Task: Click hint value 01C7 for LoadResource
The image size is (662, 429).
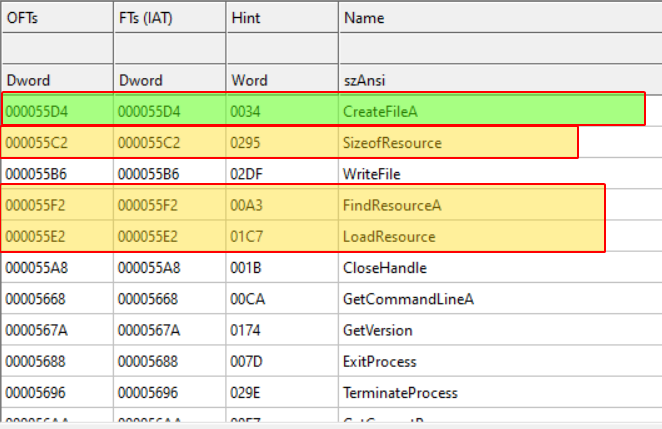Action: (x=248, y=237)
